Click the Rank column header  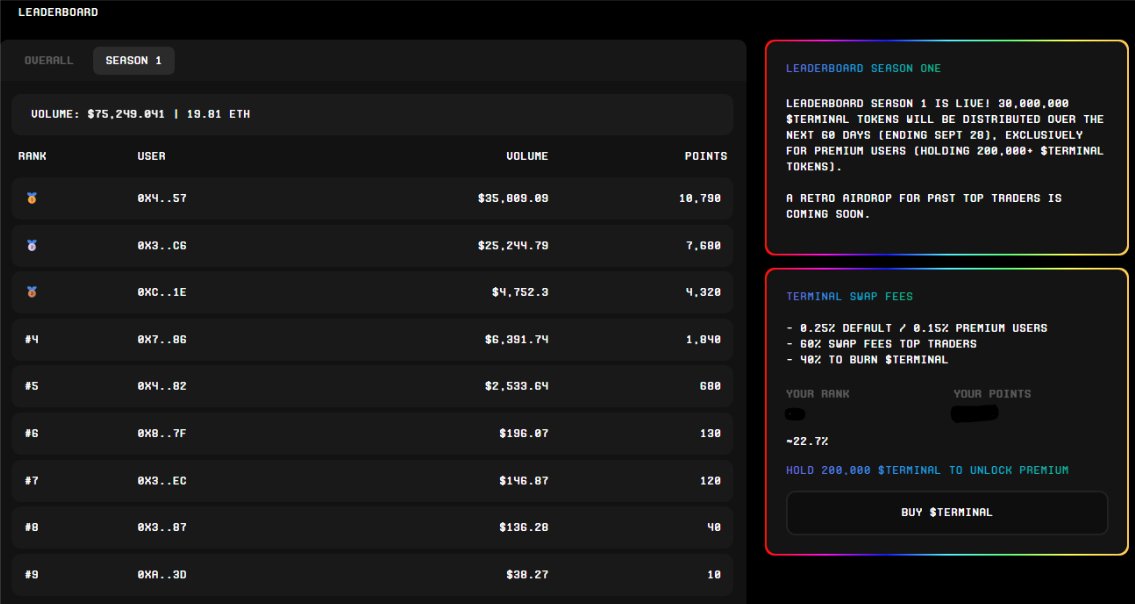point(32,156)
